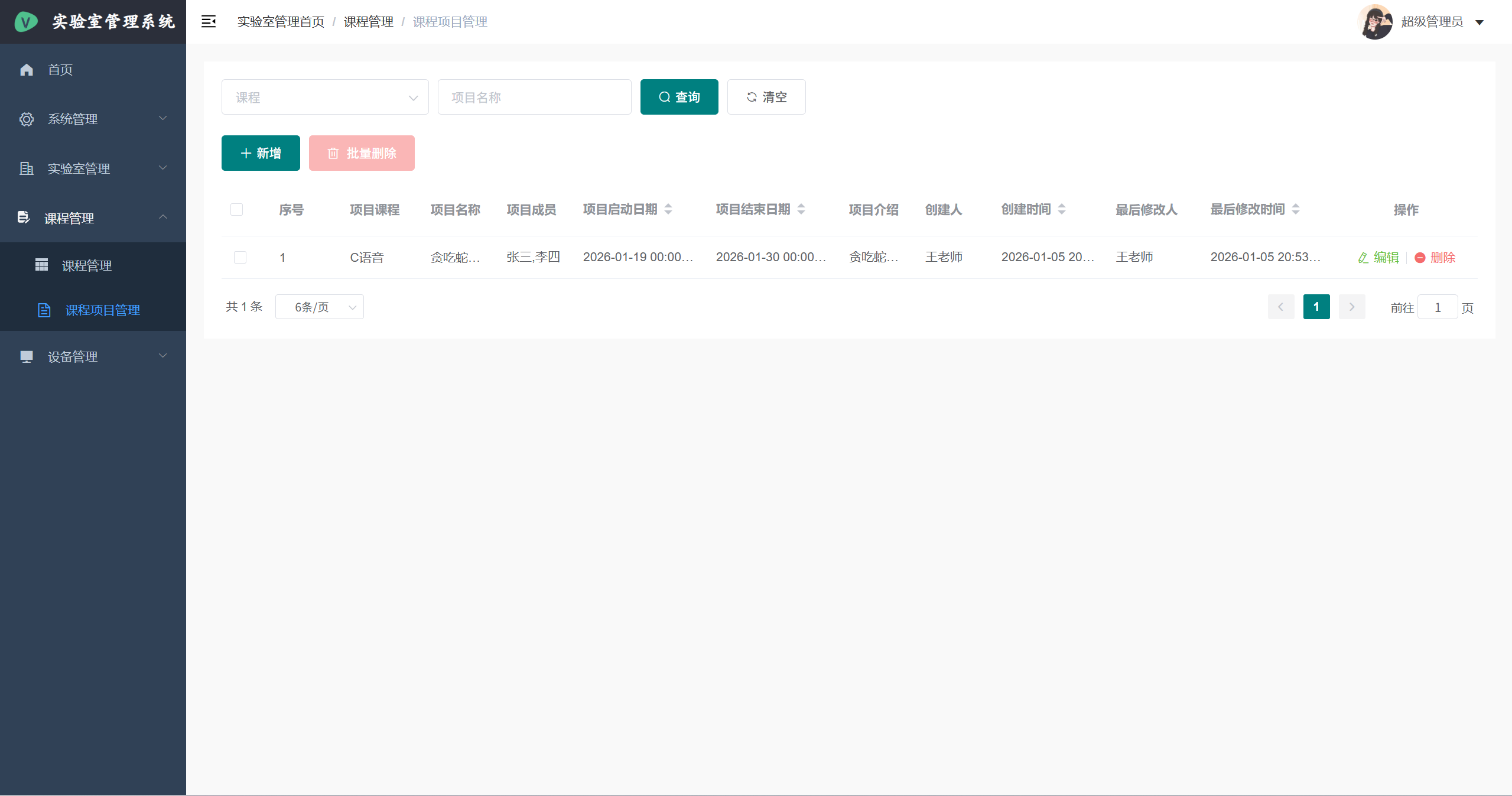The width and height of the screenshot is (1512, 796).
Task: Click the search magnifier icon on 查询
Action: tap(664, 96)
